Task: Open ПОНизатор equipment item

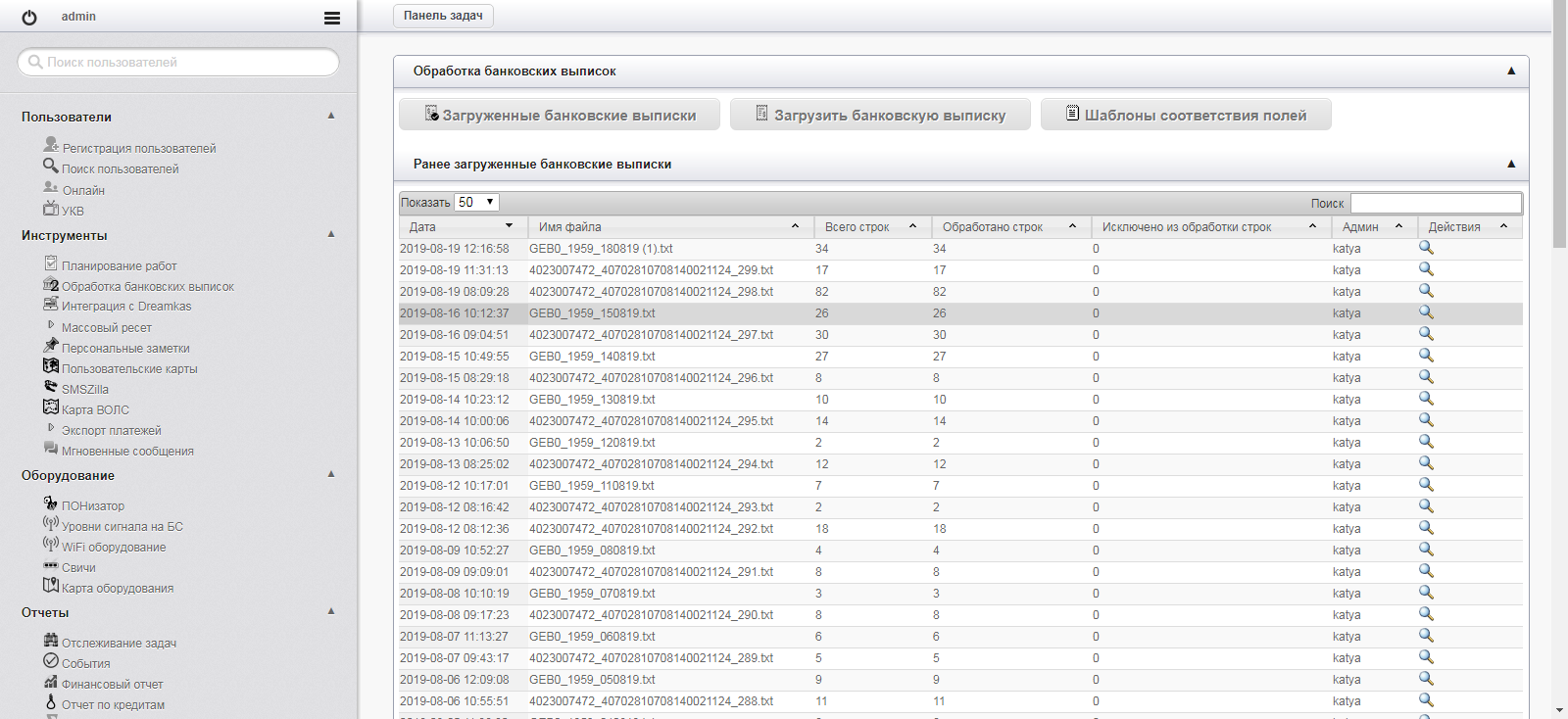Action: click(x=92, y=505)
